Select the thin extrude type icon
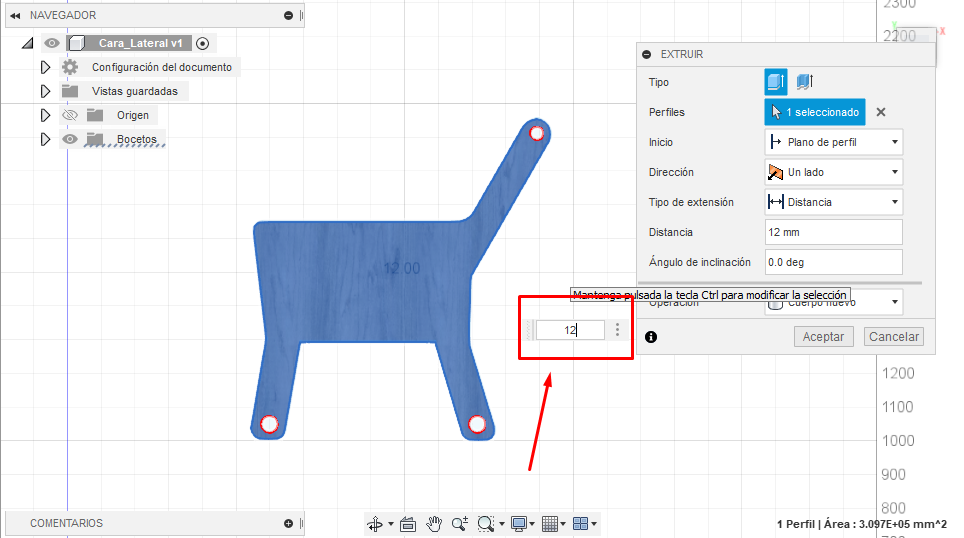This screenshot has width=964, height=538. [x=805, y=81]
